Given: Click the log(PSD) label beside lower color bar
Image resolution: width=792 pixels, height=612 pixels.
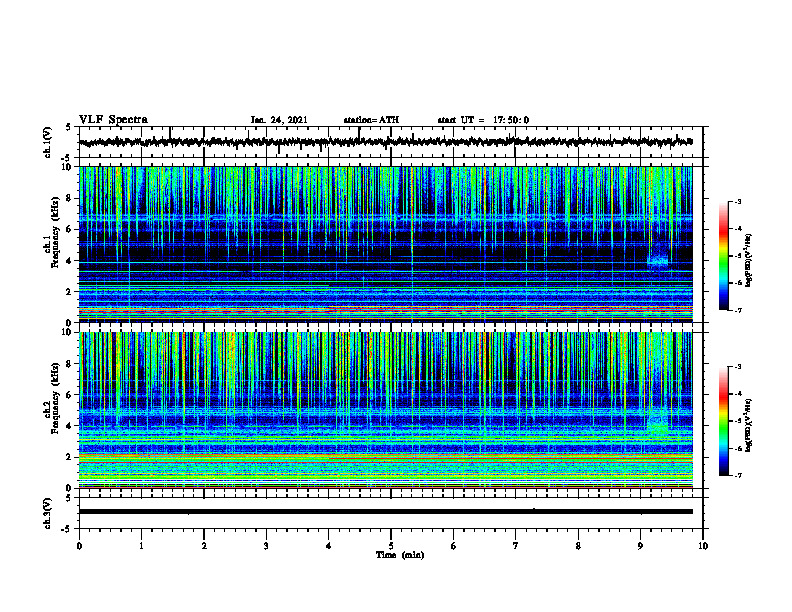Looking at the screenshot, I should [x=749, y=425].
